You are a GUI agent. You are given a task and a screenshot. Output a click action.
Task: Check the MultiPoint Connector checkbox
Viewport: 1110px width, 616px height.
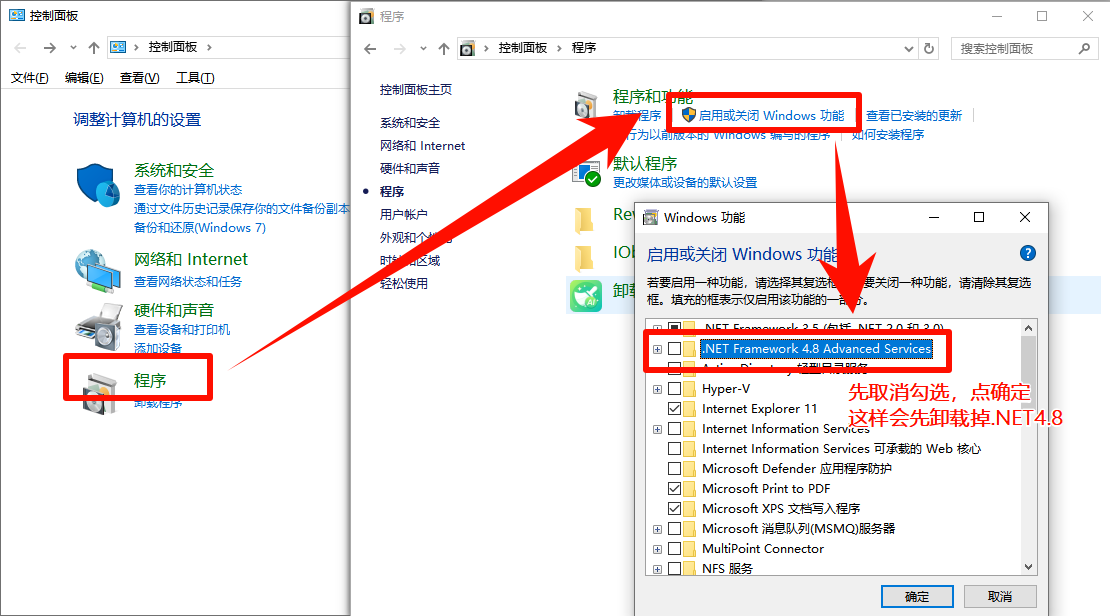click(675, 549)
